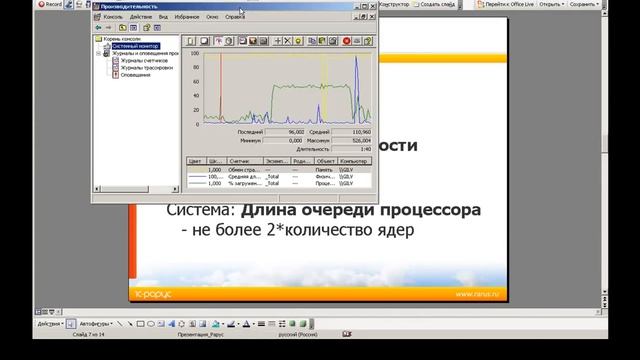
Task: Switch to histogram view icon
Action: (253, 41)
